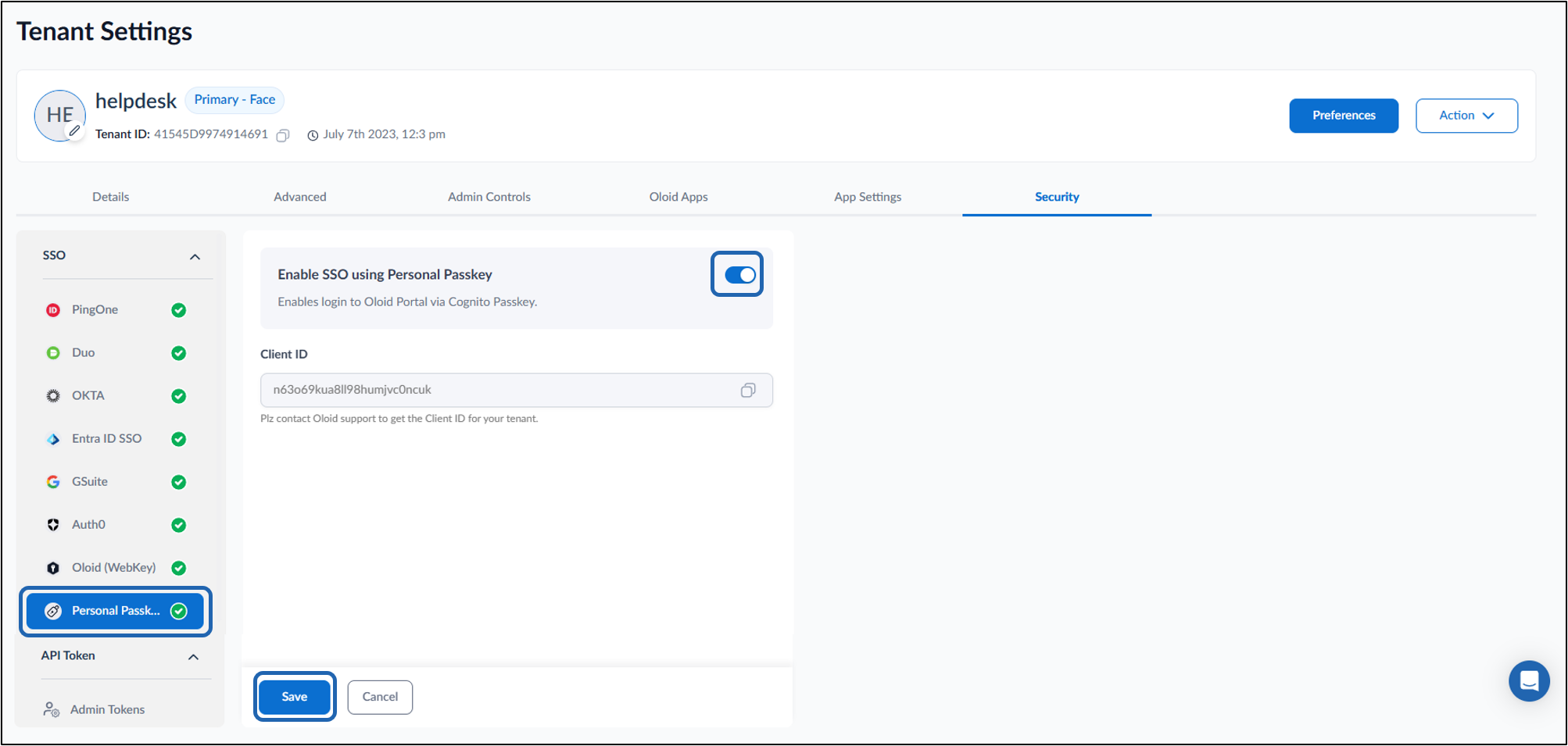This screenshot has width=1568, height=746.
Task: Click the Entra ID SSO logo icon
Action: 53,439
